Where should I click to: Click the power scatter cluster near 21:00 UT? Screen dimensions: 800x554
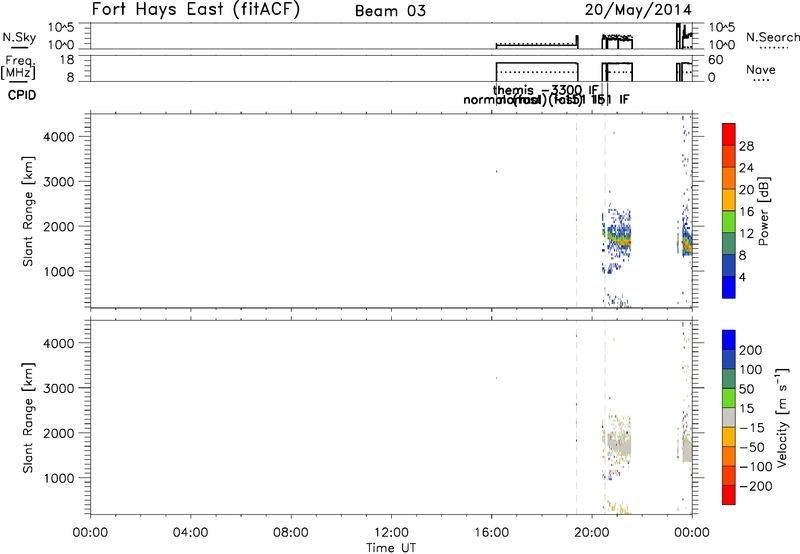pos(617,237)
